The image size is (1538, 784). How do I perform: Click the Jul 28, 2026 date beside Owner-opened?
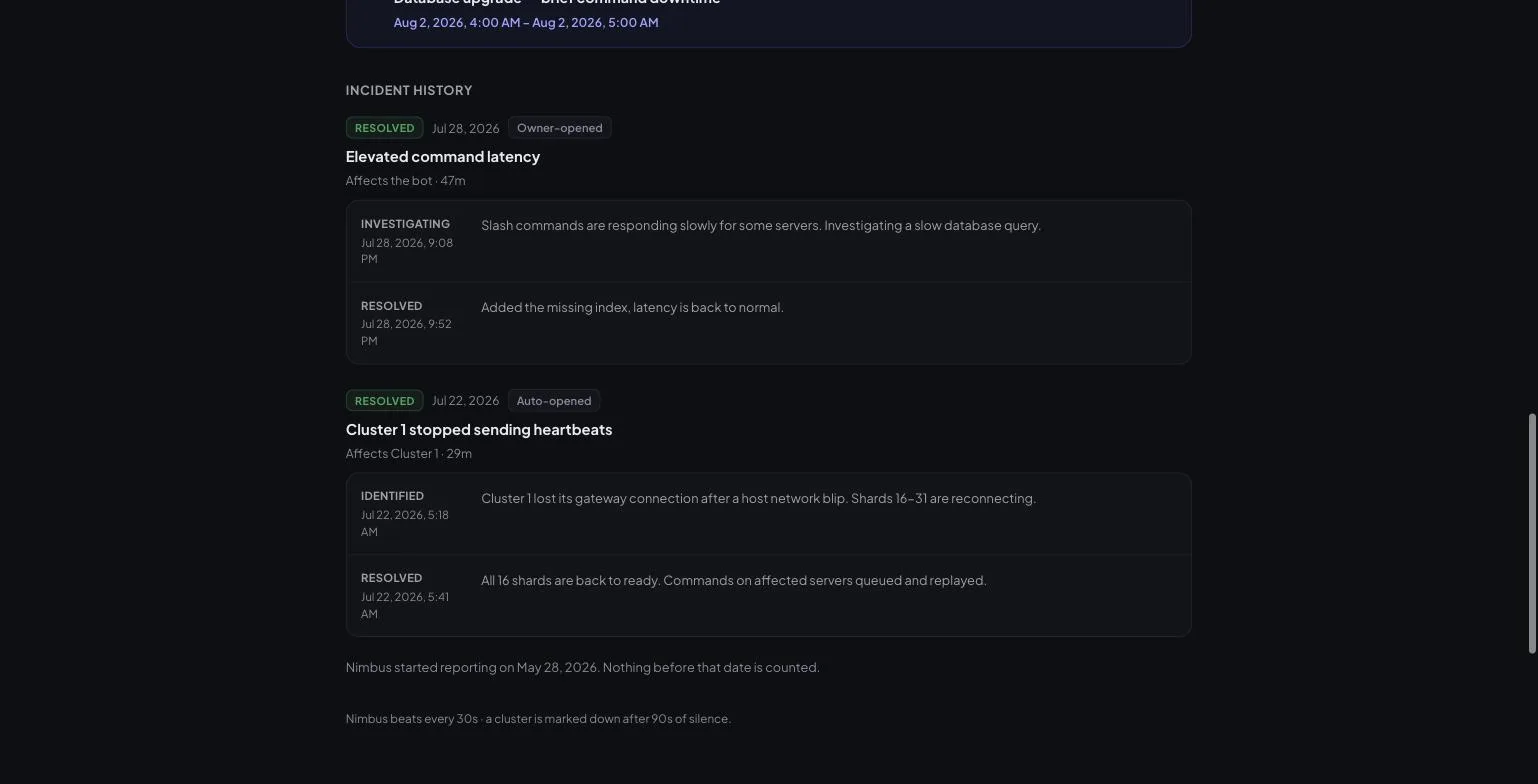pos(465,128)
